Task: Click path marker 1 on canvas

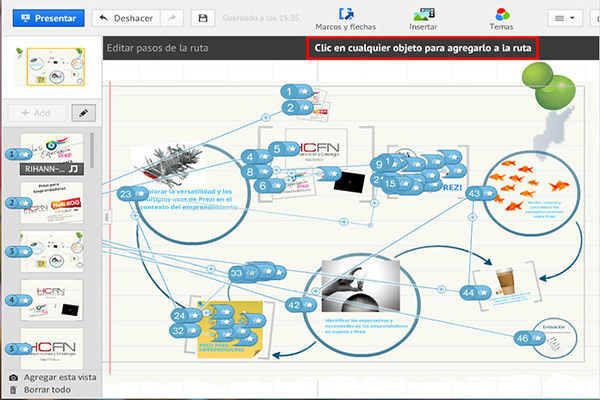Action: (296, 92)
